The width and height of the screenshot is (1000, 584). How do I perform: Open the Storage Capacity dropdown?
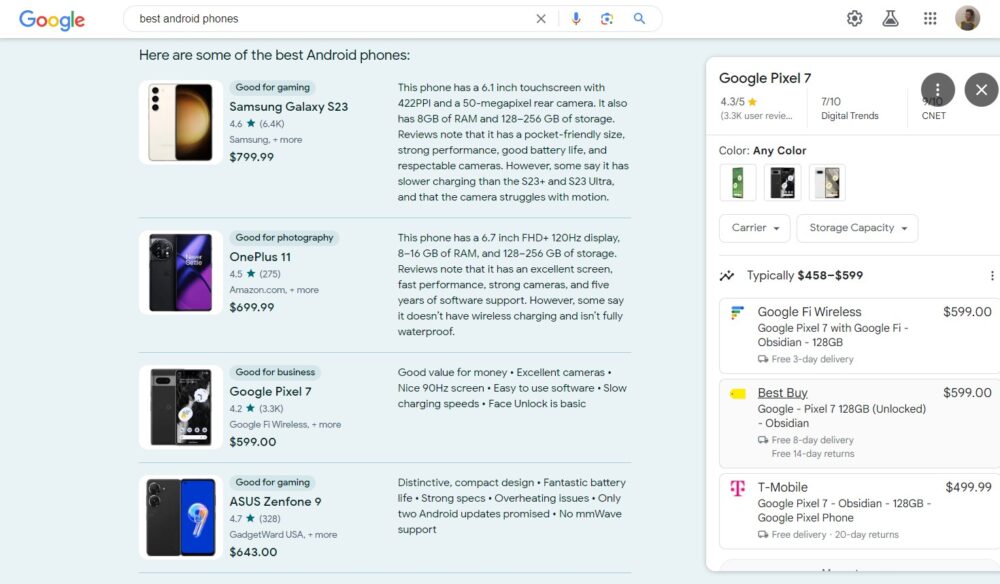click(857, 228)
